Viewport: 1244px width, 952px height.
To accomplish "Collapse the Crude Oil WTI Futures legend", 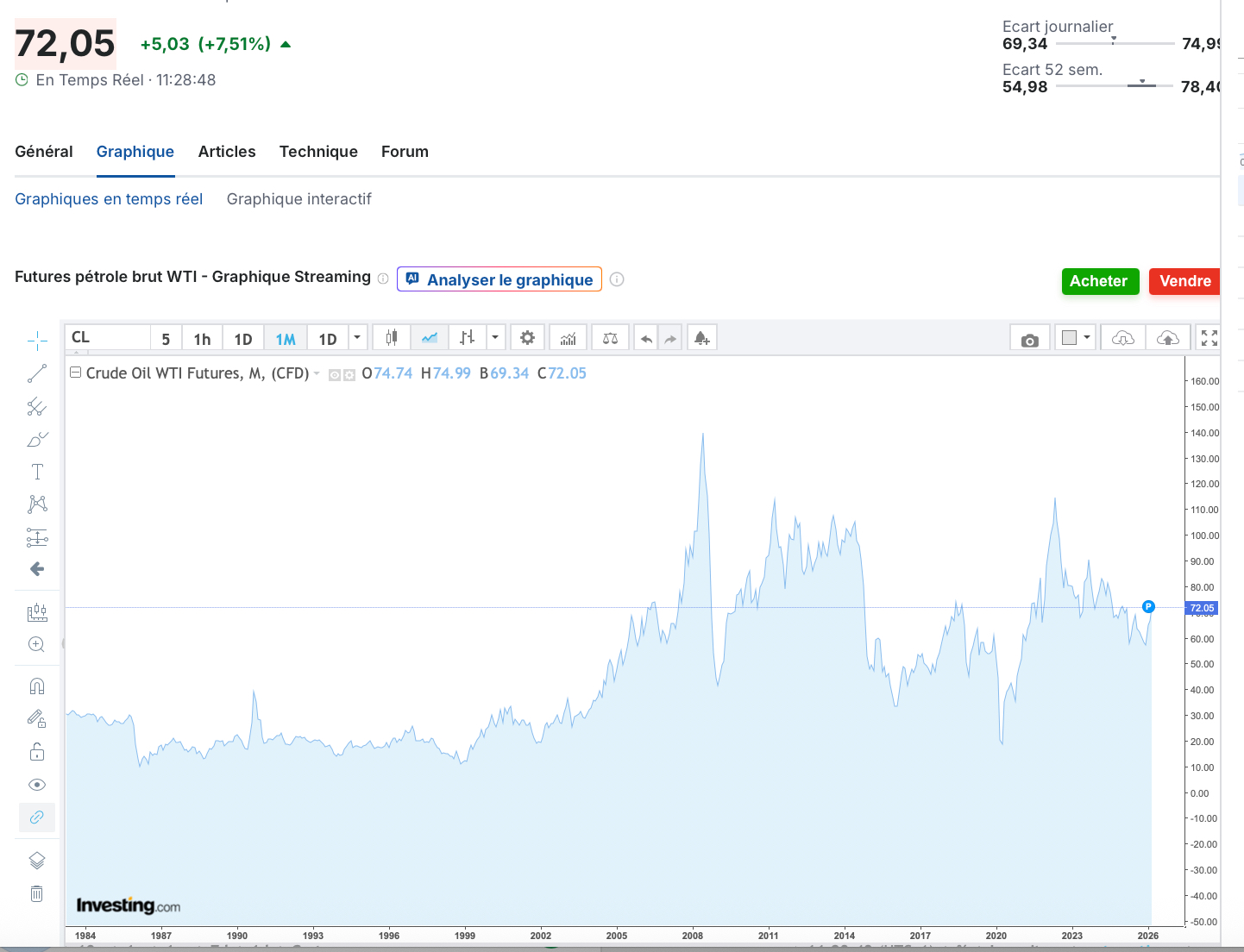I will tap(75, 373).
